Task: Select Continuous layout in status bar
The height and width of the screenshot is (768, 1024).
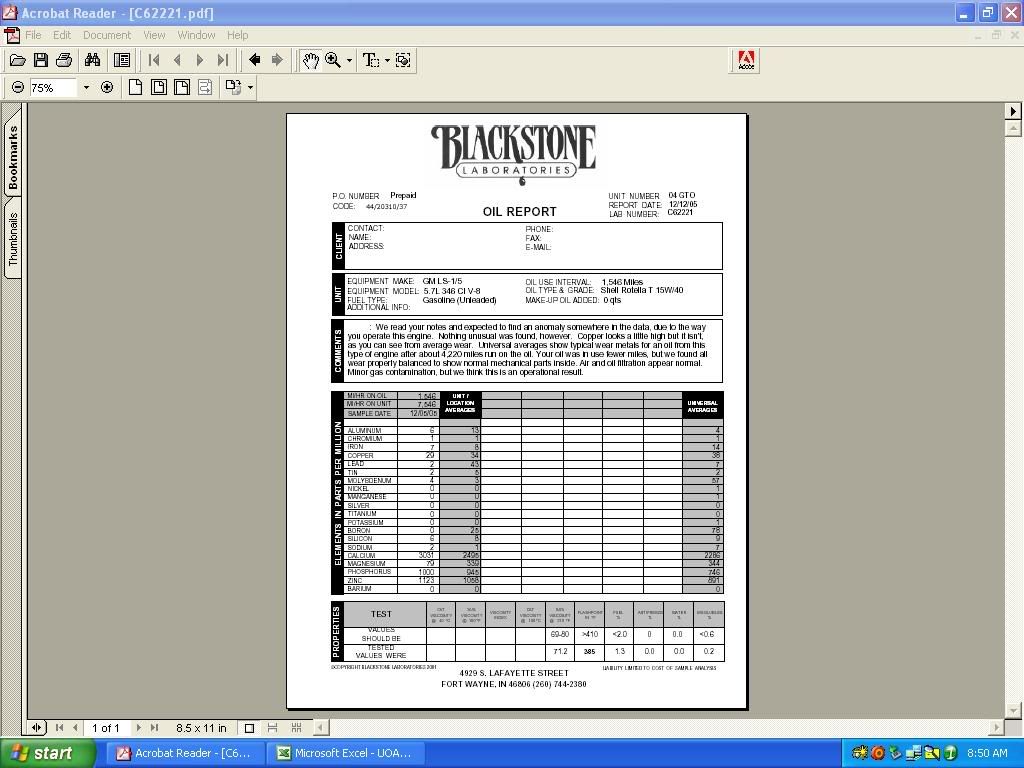Action: (x=272, y=728)
